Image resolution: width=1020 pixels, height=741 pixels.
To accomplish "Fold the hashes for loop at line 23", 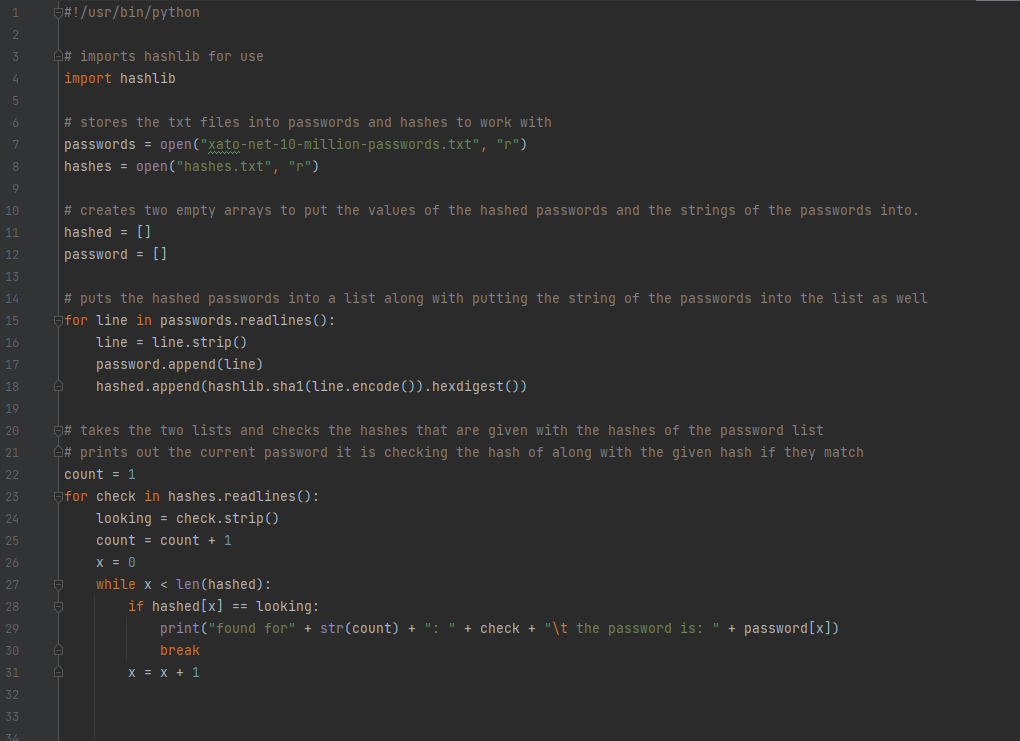I will pos(58,496).
